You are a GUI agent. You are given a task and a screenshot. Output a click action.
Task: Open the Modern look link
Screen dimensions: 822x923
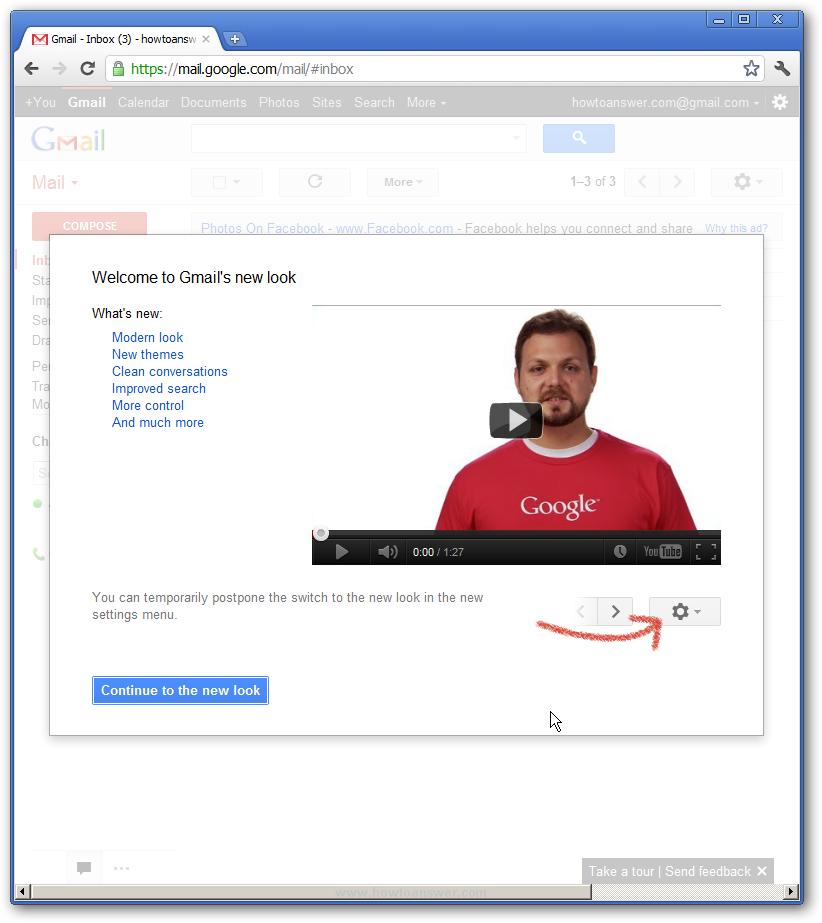147,337
